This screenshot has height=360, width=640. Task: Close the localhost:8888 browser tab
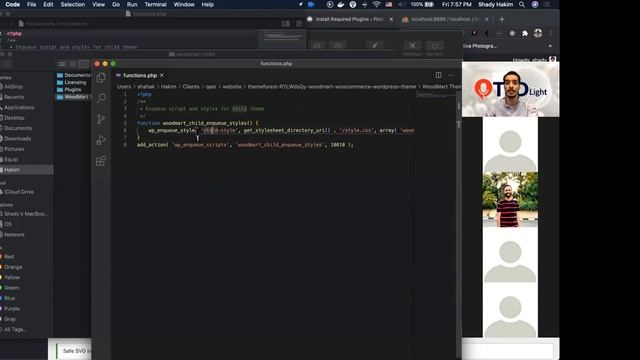487,19
